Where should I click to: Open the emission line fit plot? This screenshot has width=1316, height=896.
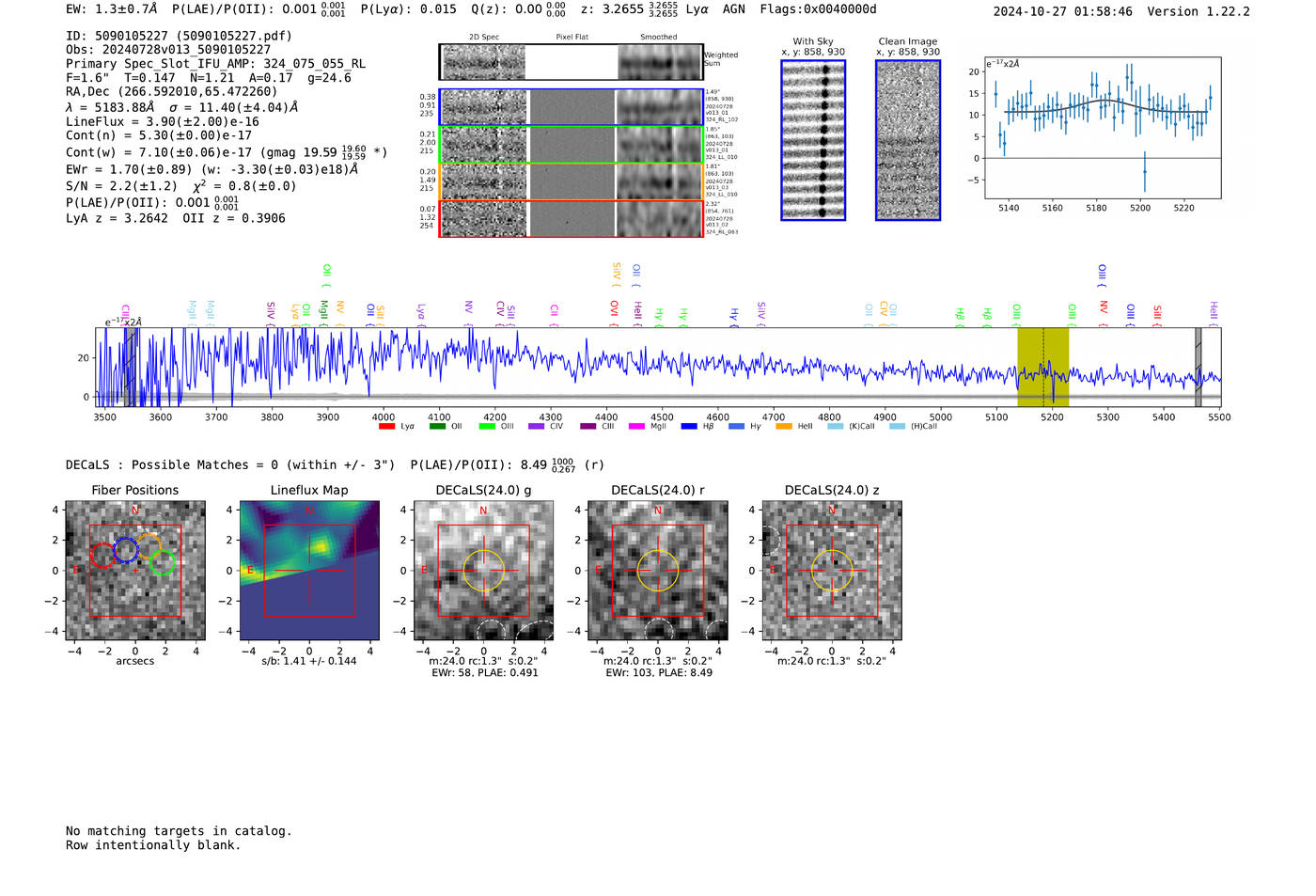1103,128
